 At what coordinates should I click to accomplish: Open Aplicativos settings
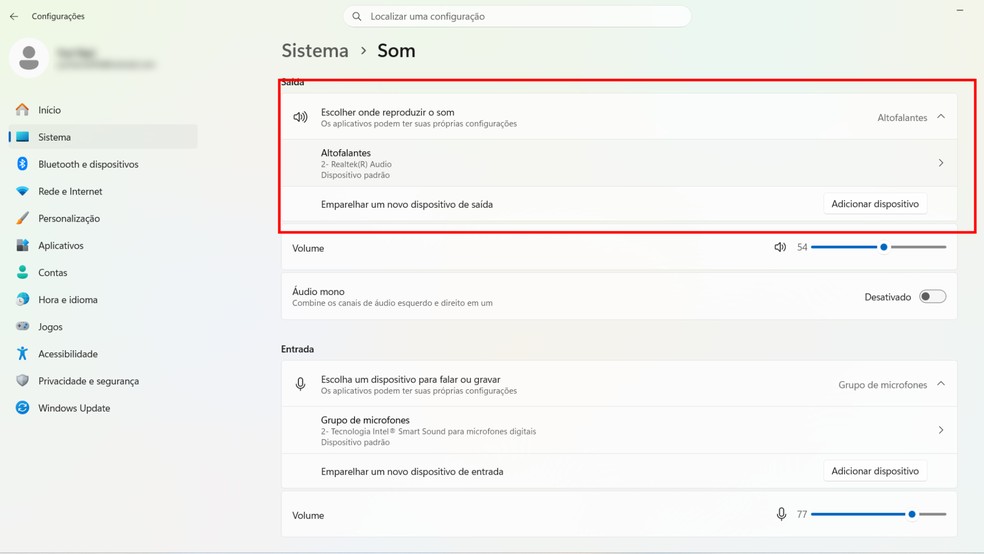pos(104,245)
